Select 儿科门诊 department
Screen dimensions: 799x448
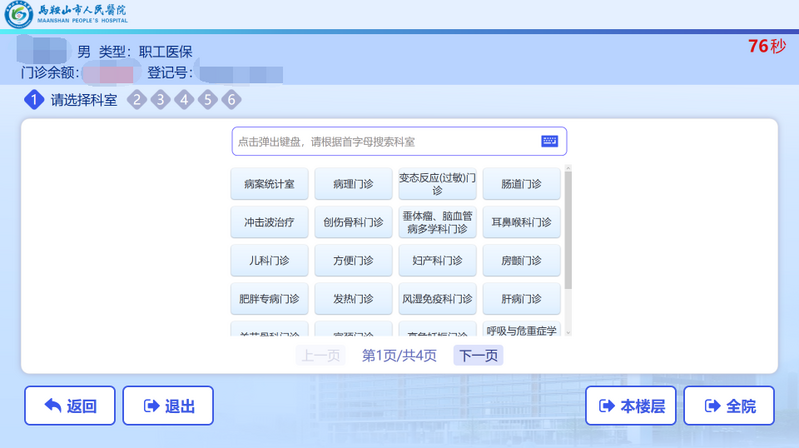click(269, 260)
